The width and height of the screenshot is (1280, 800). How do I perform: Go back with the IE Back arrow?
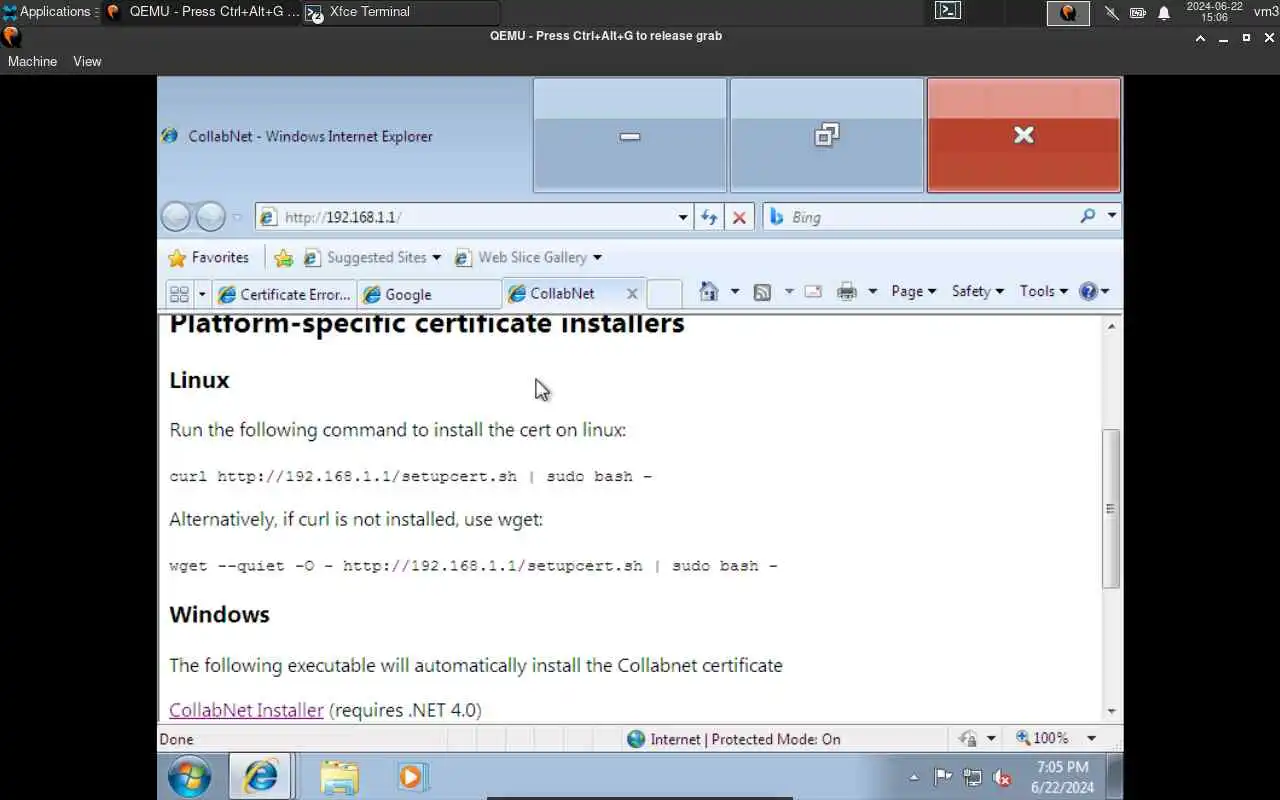pyautogui.click(x=176, y=217)
